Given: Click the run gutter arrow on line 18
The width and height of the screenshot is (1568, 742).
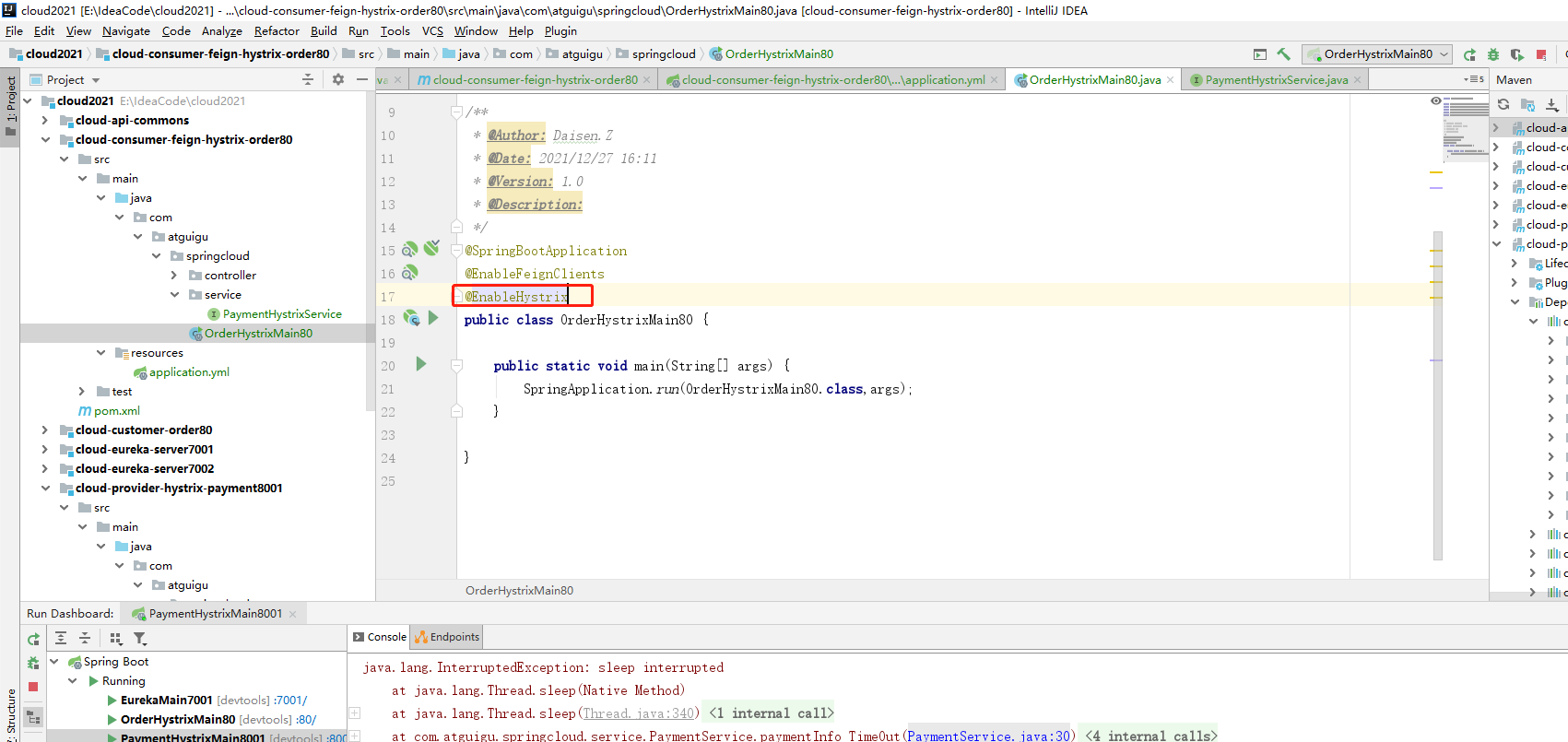Looking at the screenshot, I should click(433, 318).
